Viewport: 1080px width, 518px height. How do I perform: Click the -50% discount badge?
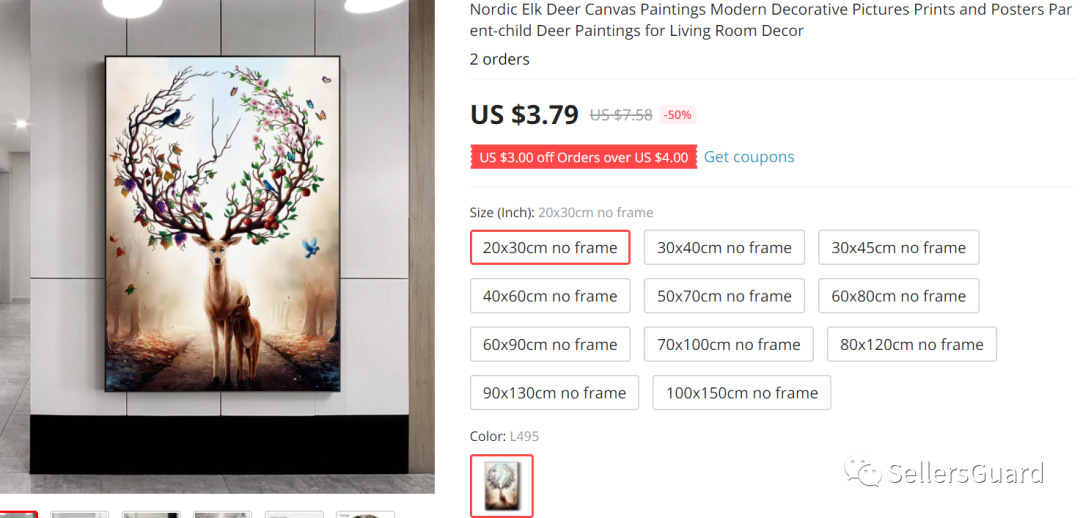point(677,115)
